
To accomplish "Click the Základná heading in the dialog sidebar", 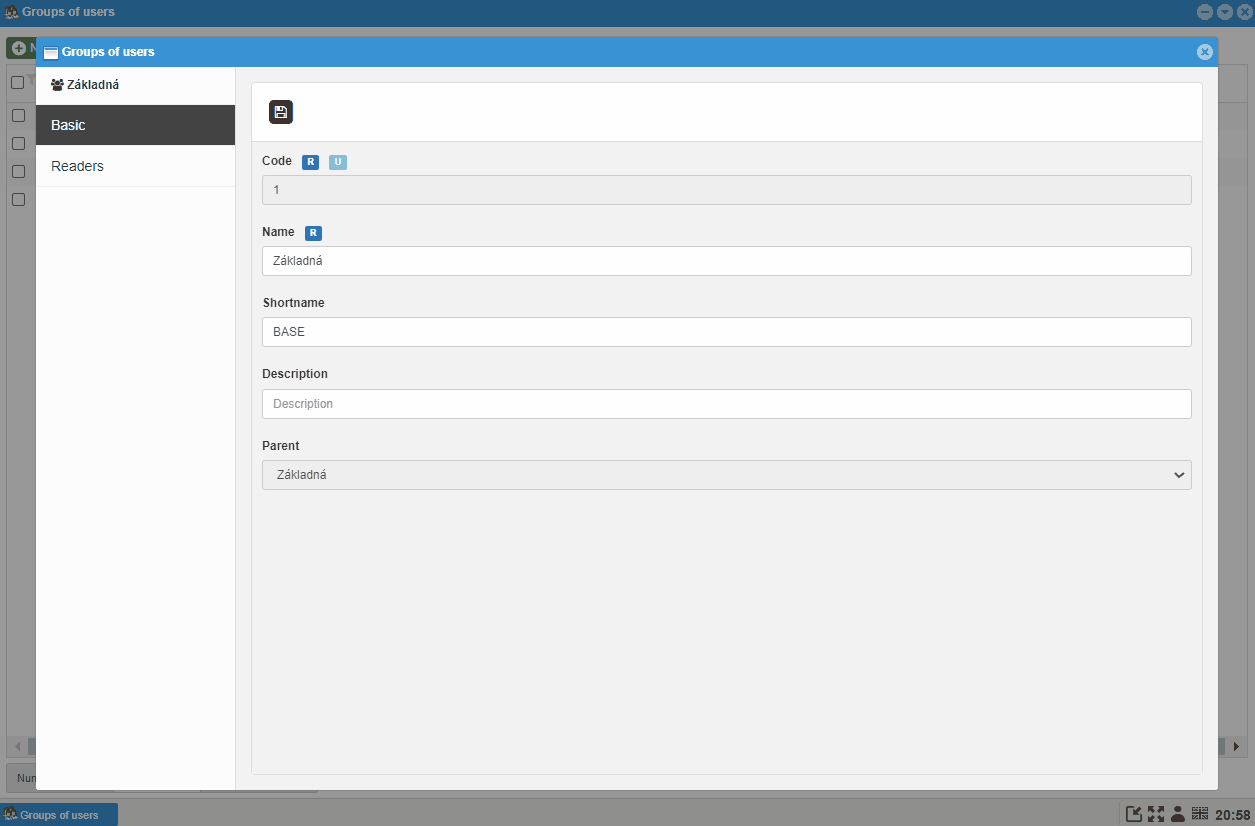I will 93,85.
